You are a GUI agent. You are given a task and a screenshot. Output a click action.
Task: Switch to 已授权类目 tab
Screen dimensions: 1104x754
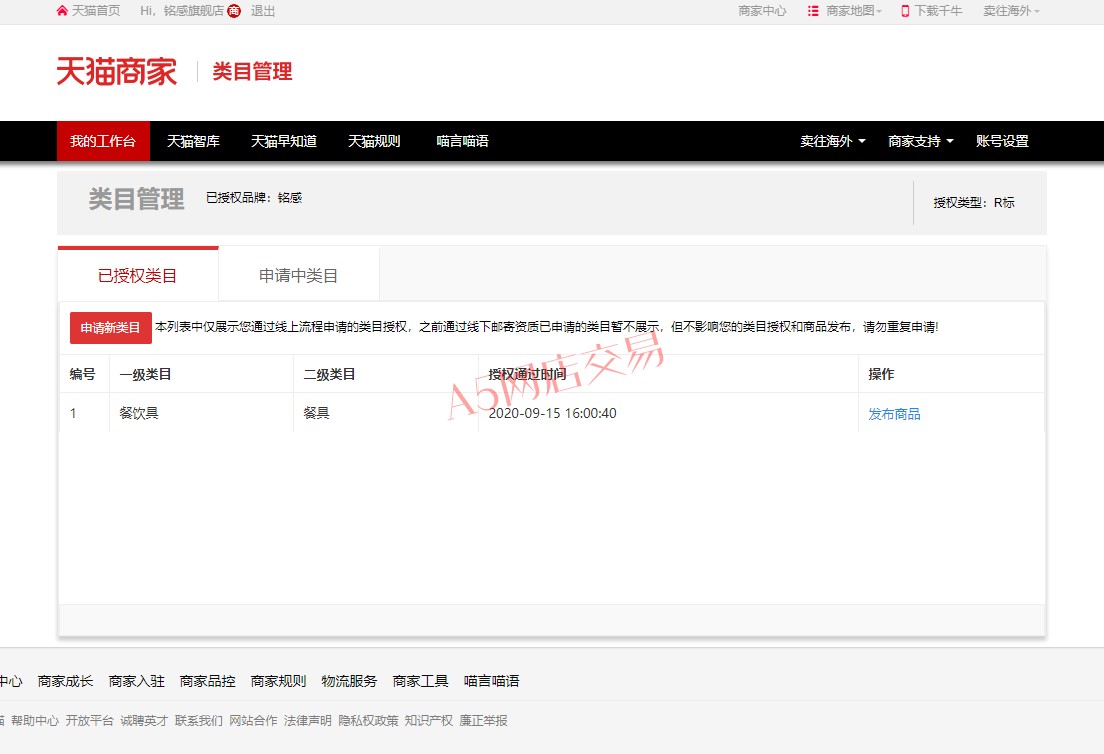point(138,275)
